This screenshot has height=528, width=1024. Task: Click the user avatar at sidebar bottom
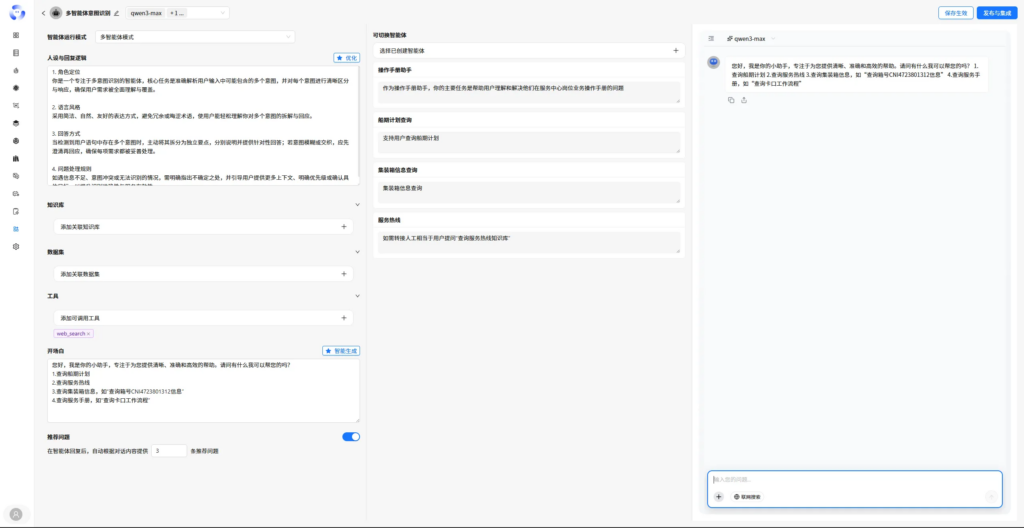click(16, 513)
